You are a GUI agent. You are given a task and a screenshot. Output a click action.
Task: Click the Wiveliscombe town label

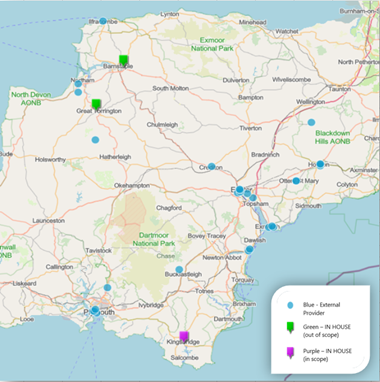[x=291, y=80]
